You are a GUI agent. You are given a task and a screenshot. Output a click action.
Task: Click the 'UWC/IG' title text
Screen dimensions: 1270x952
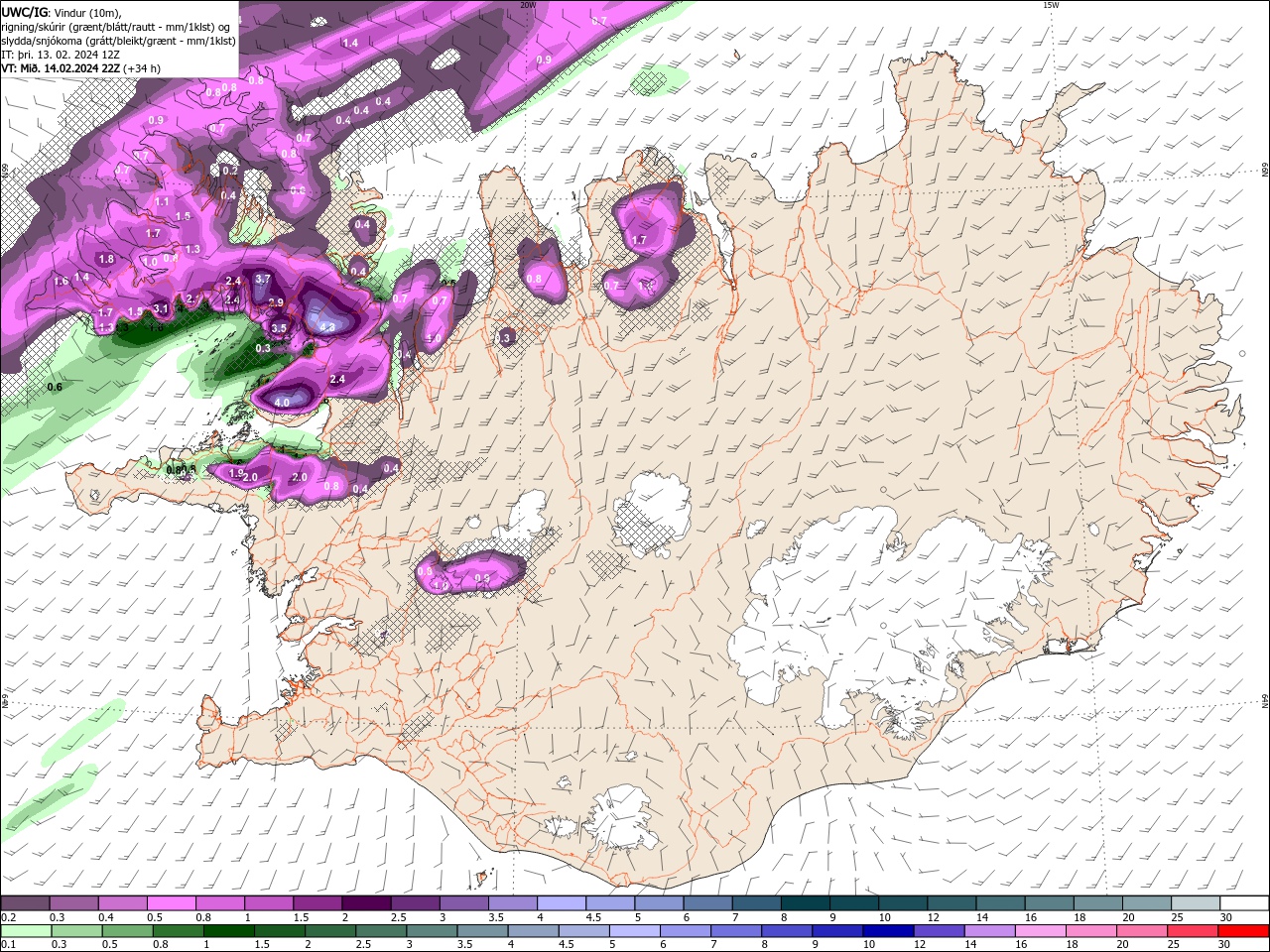click(23, 12)
